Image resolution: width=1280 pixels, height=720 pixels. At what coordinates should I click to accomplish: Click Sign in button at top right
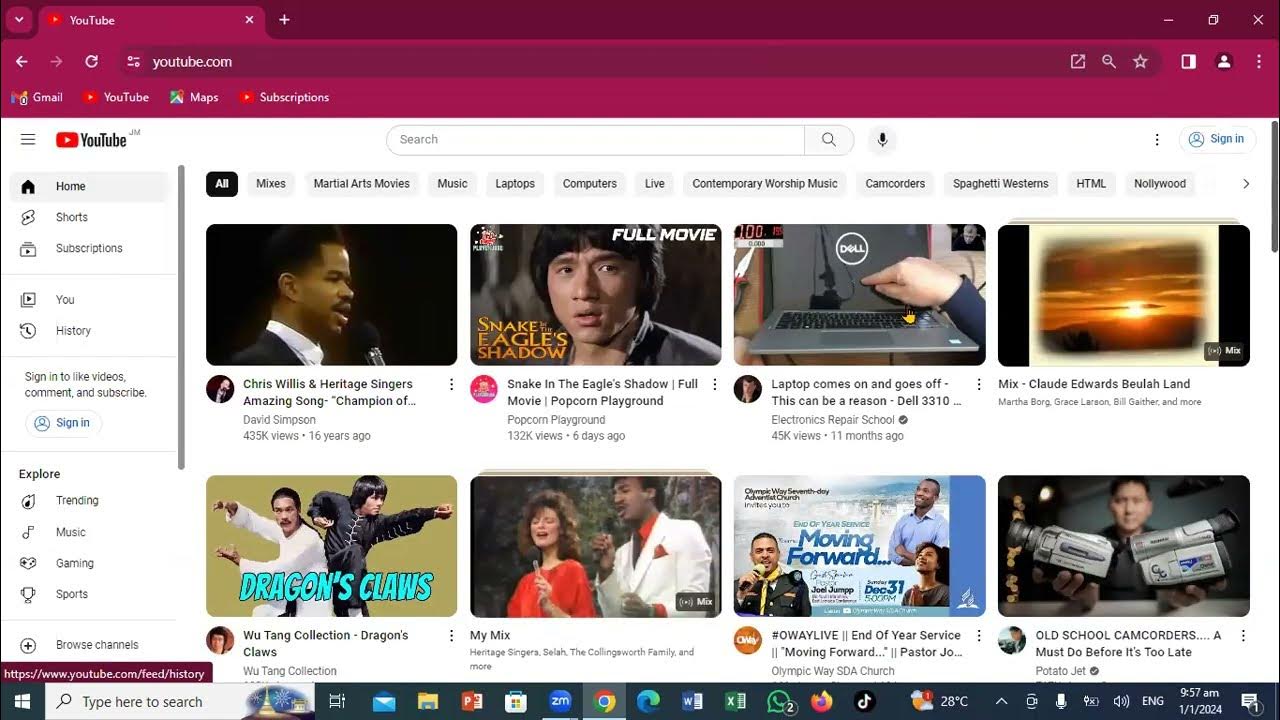[1217, 140]
